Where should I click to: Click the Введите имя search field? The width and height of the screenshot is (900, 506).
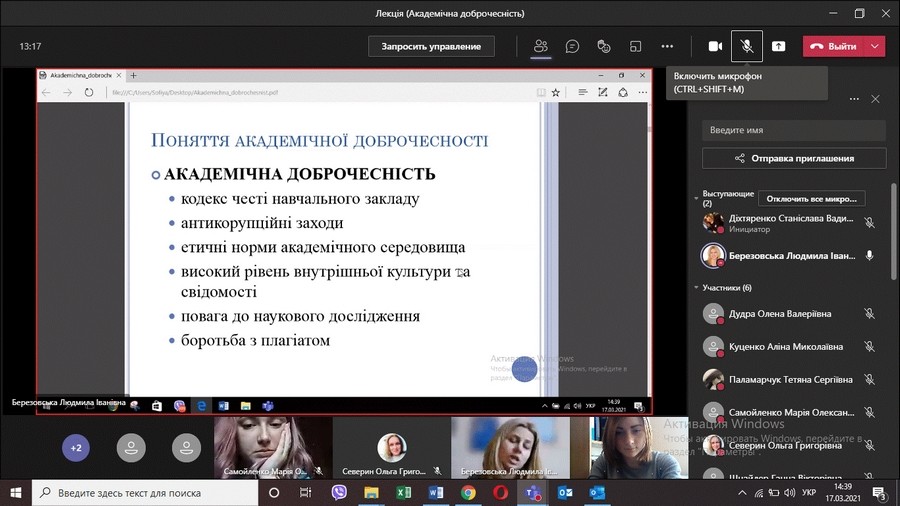(x=794, y=130)
